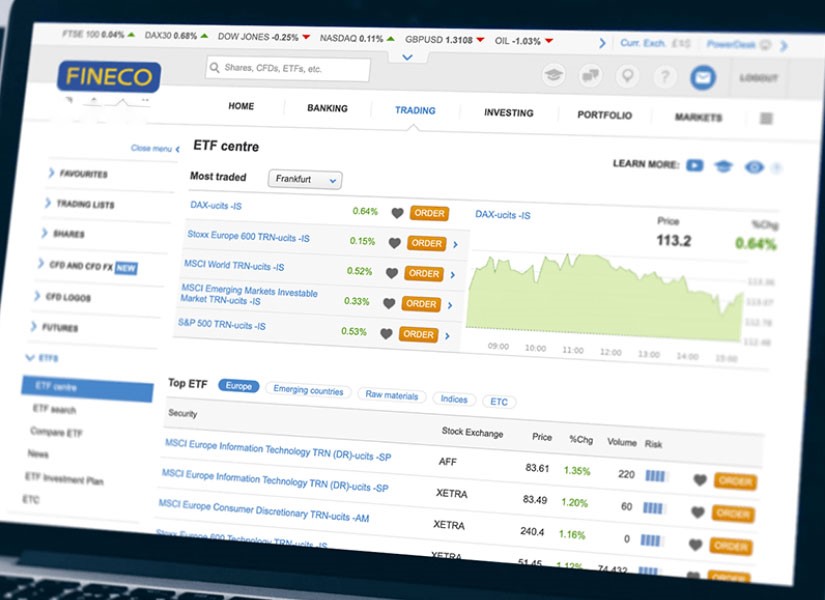Viewport: 825px width, 600px height.
Task: Expand ticker bar with the down chevron
Action: click(407, 57)
